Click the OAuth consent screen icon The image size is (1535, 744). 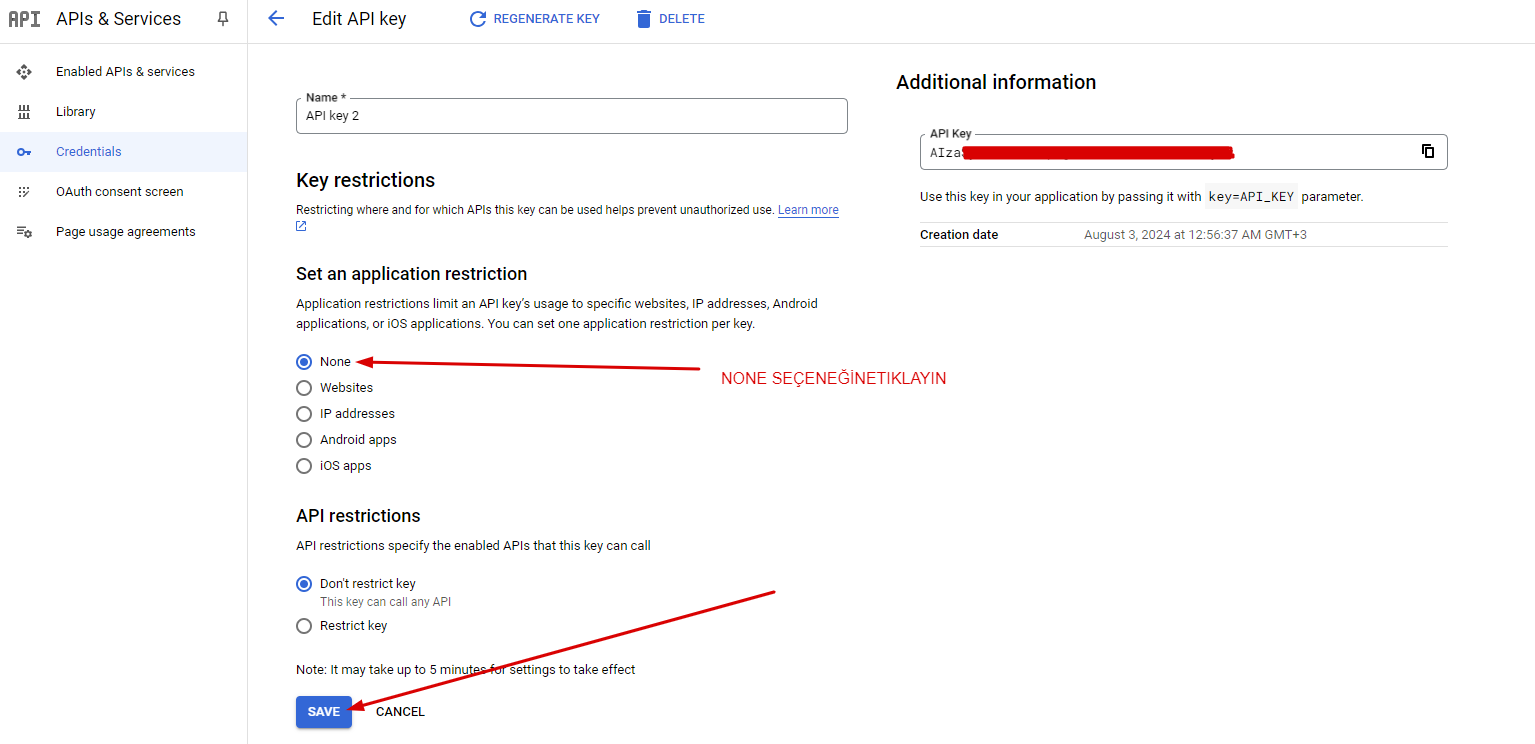pos(24,192)
